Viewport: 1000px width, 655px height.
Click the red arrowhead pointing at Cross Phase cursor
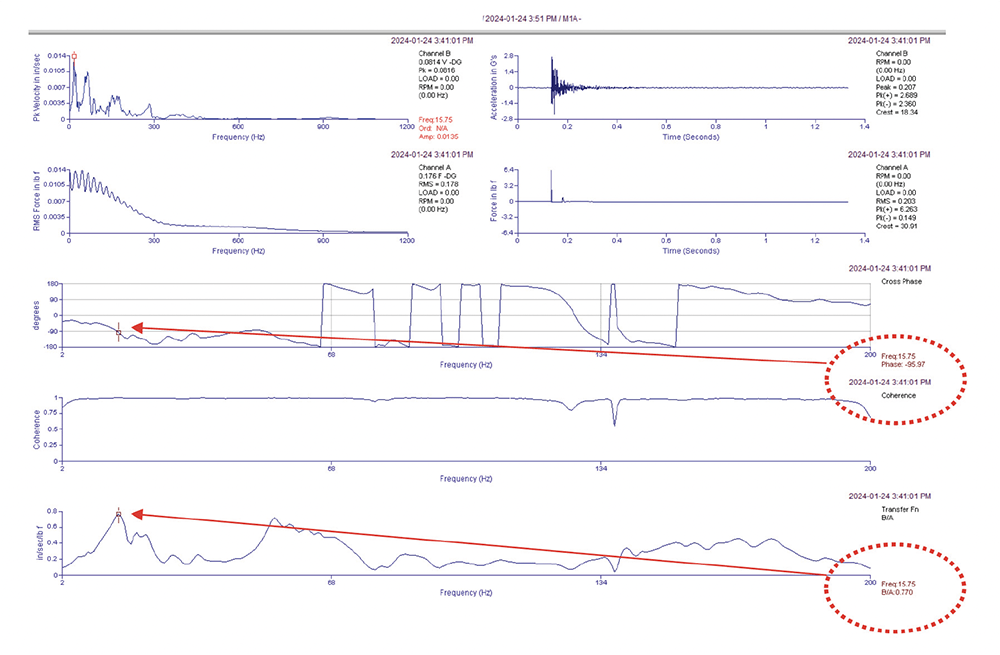(138, 327)
